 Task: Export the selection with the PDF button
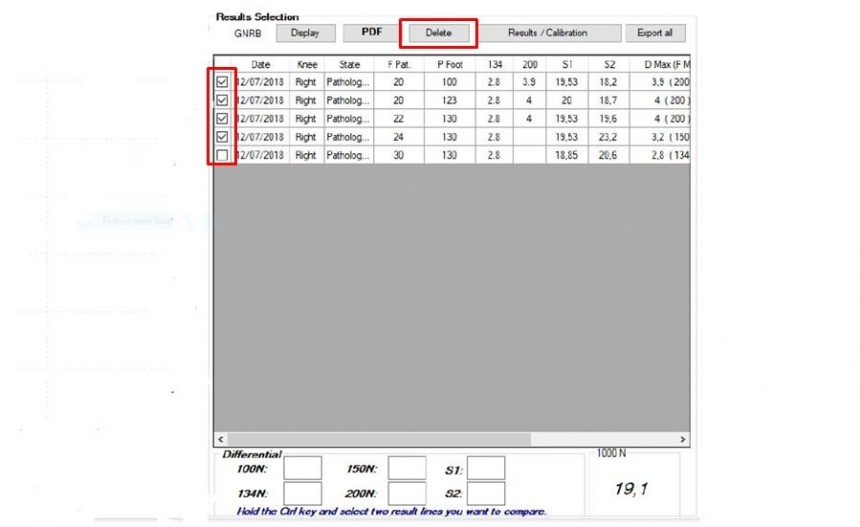[x=371, y=33]
